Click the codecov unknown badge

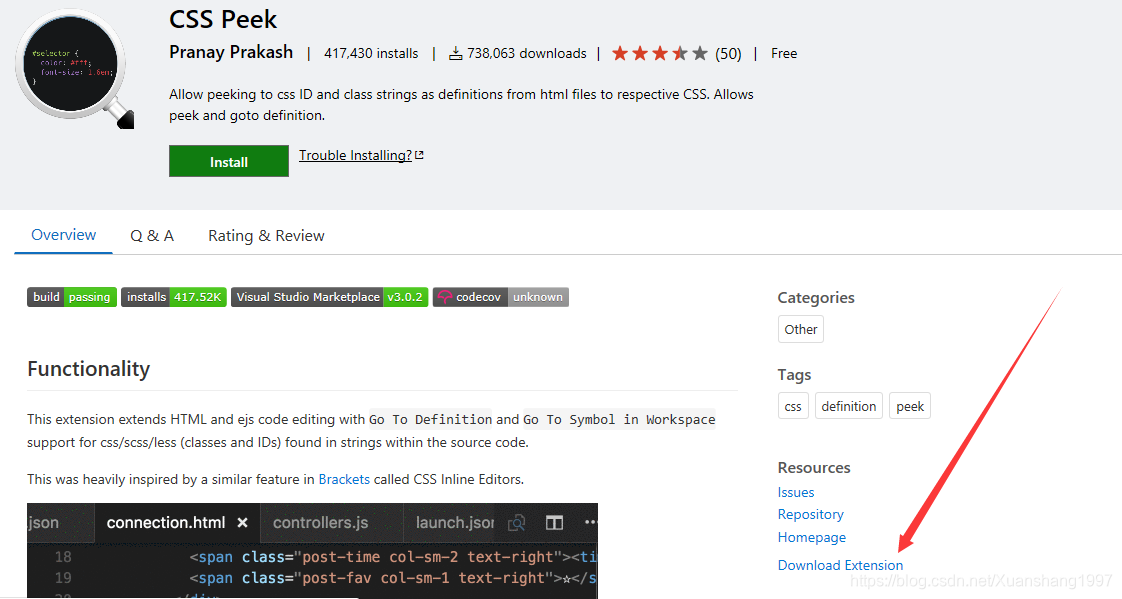pos(501,297)
